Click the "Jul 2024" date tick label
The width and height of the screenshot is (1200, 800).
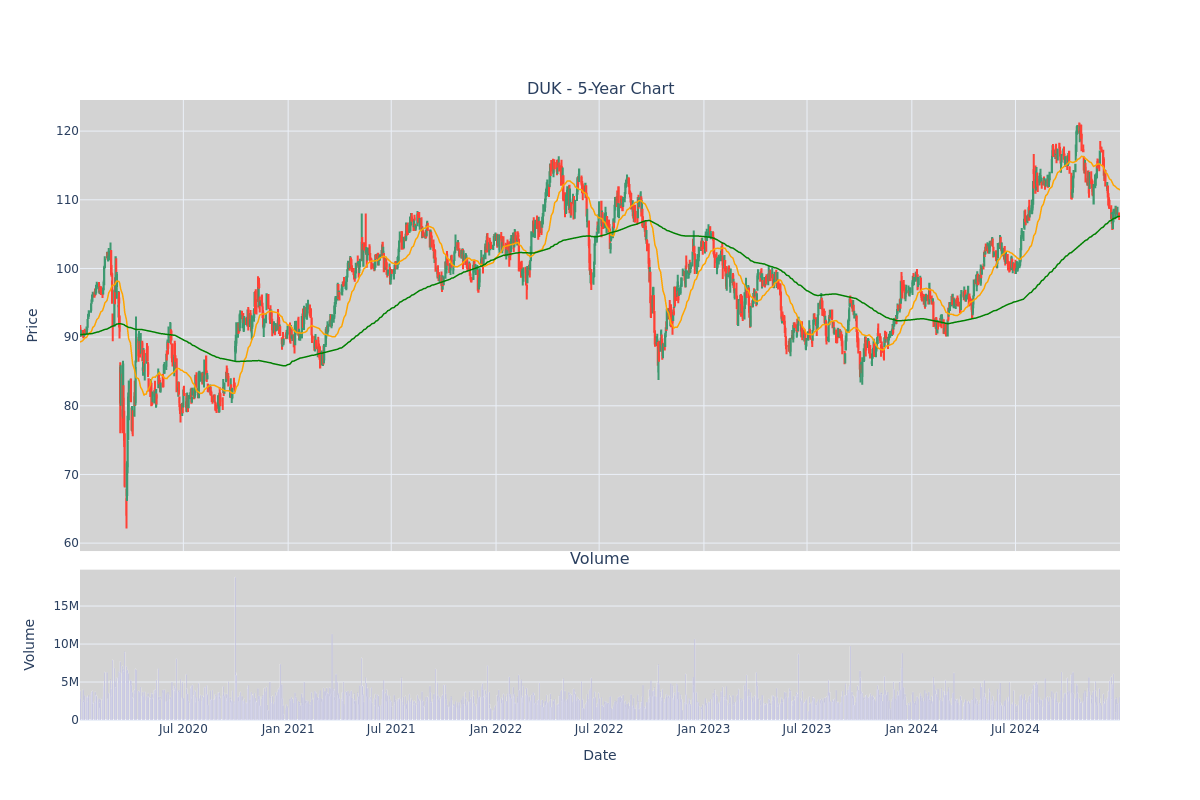tap(1015, 729)
